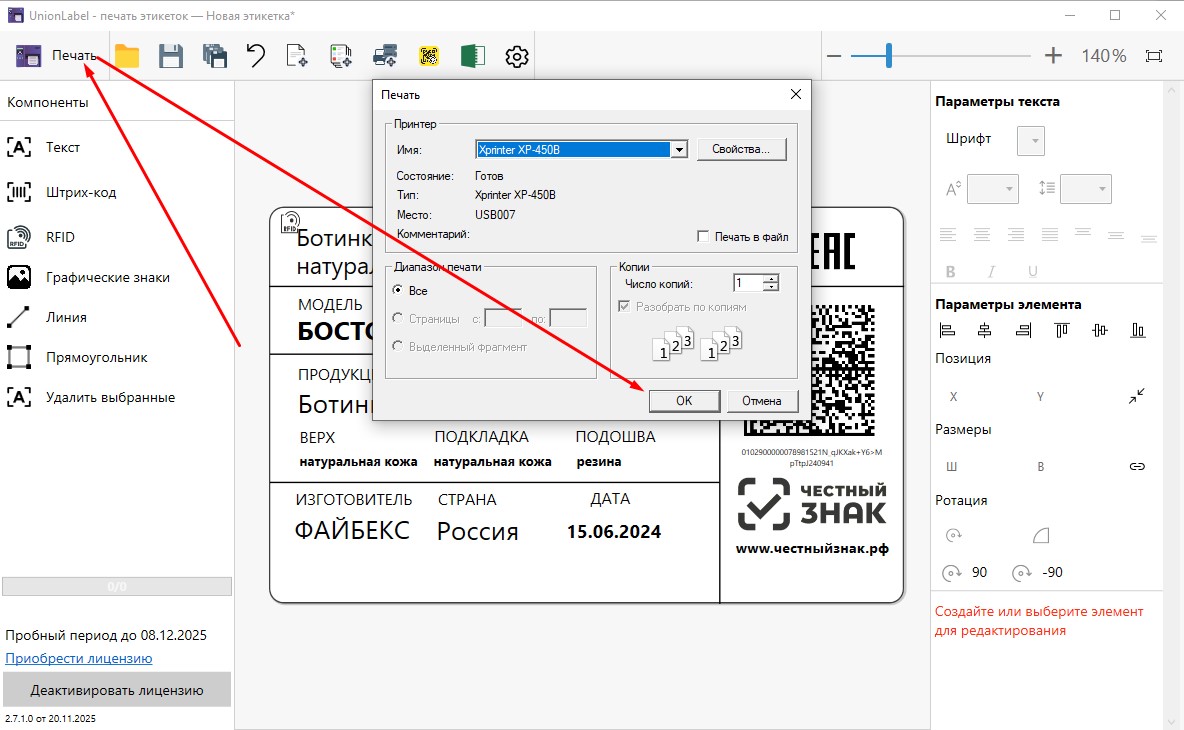Open settings via the gear icon
This screenshot has width=1184, height=730.
pos(516,56)
